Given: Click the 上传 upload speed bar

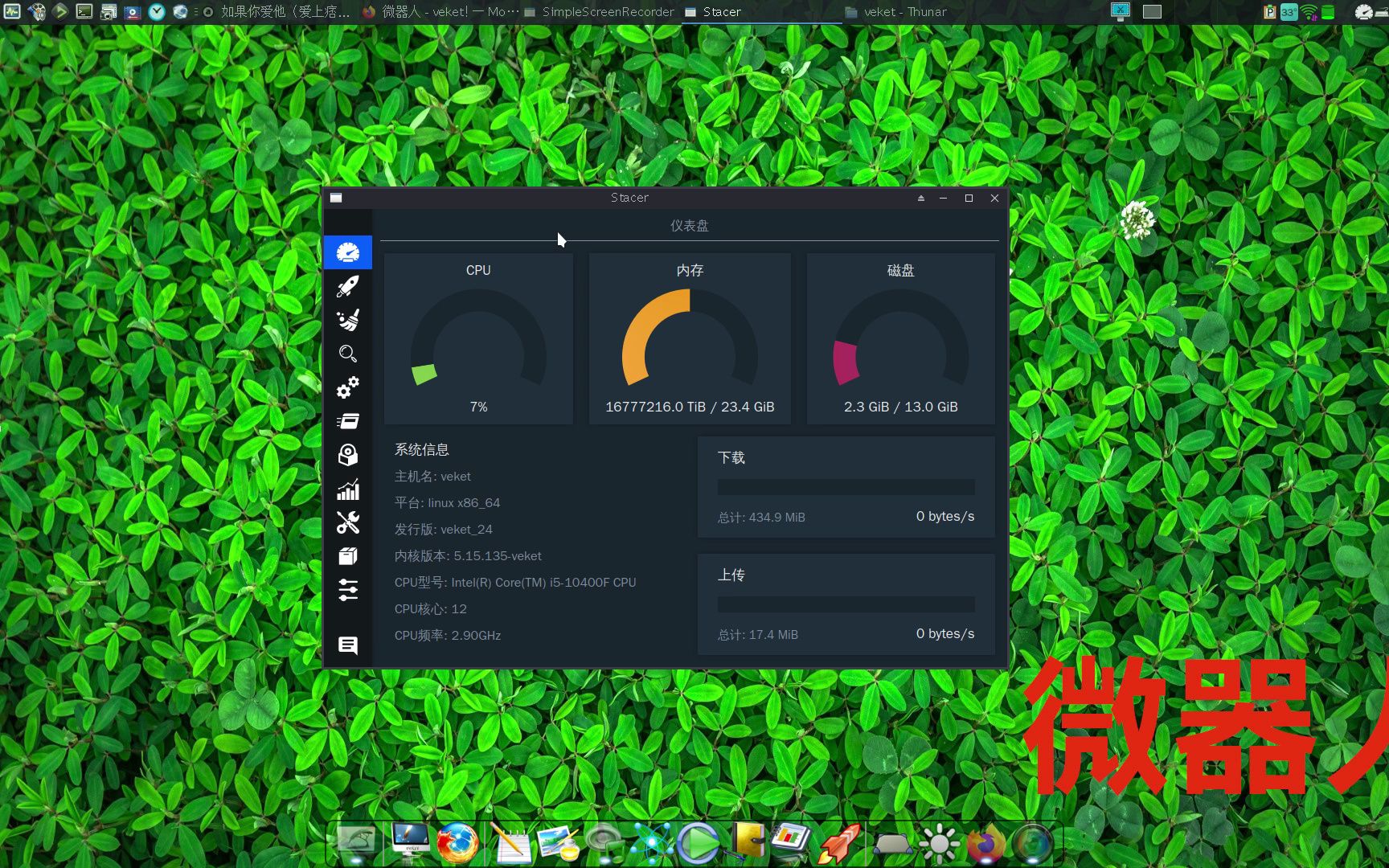Looking at the screenshot, I should tap(846, 604).
